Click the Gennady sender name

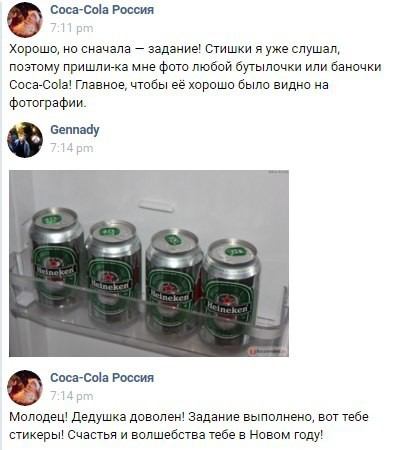coord(75,130)
